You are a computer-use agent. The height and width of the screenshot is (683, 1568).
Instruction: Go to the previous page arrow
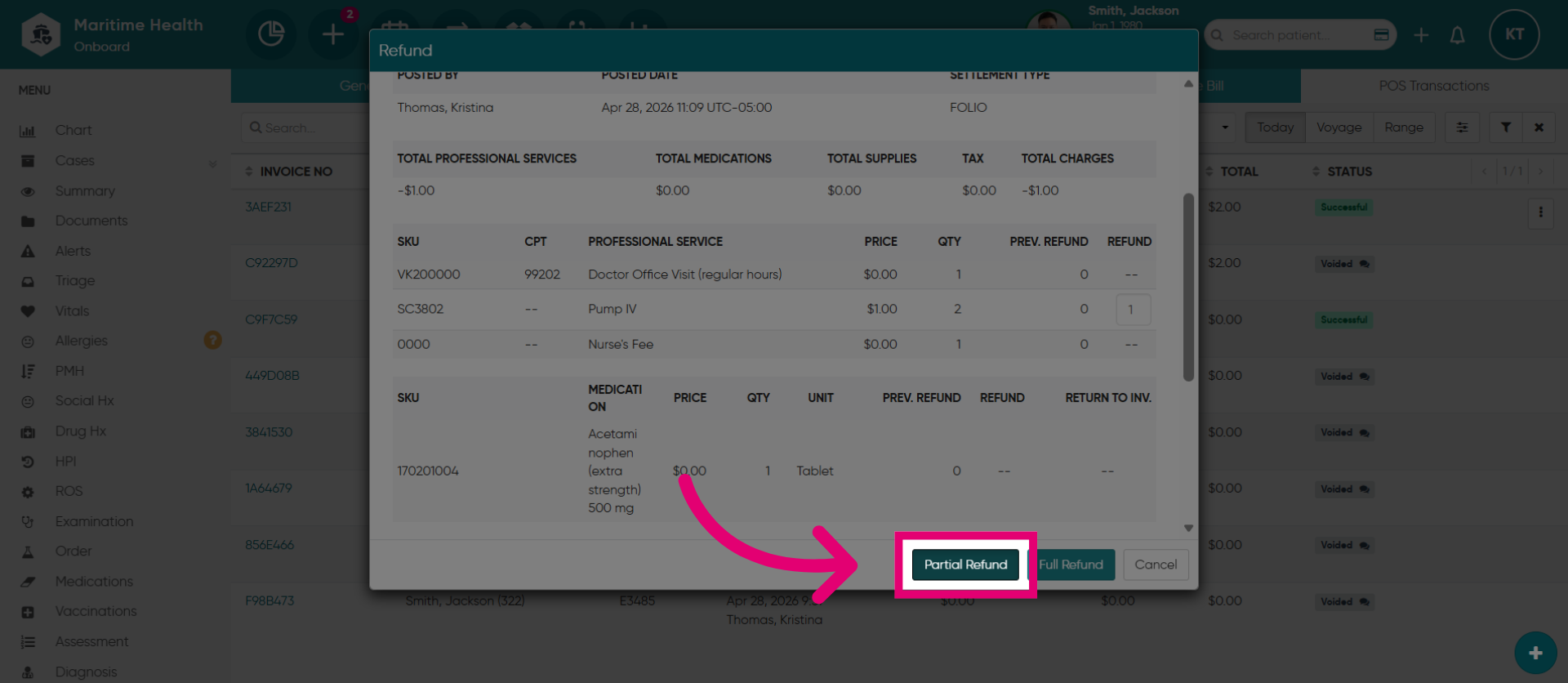click(1484, 172)
